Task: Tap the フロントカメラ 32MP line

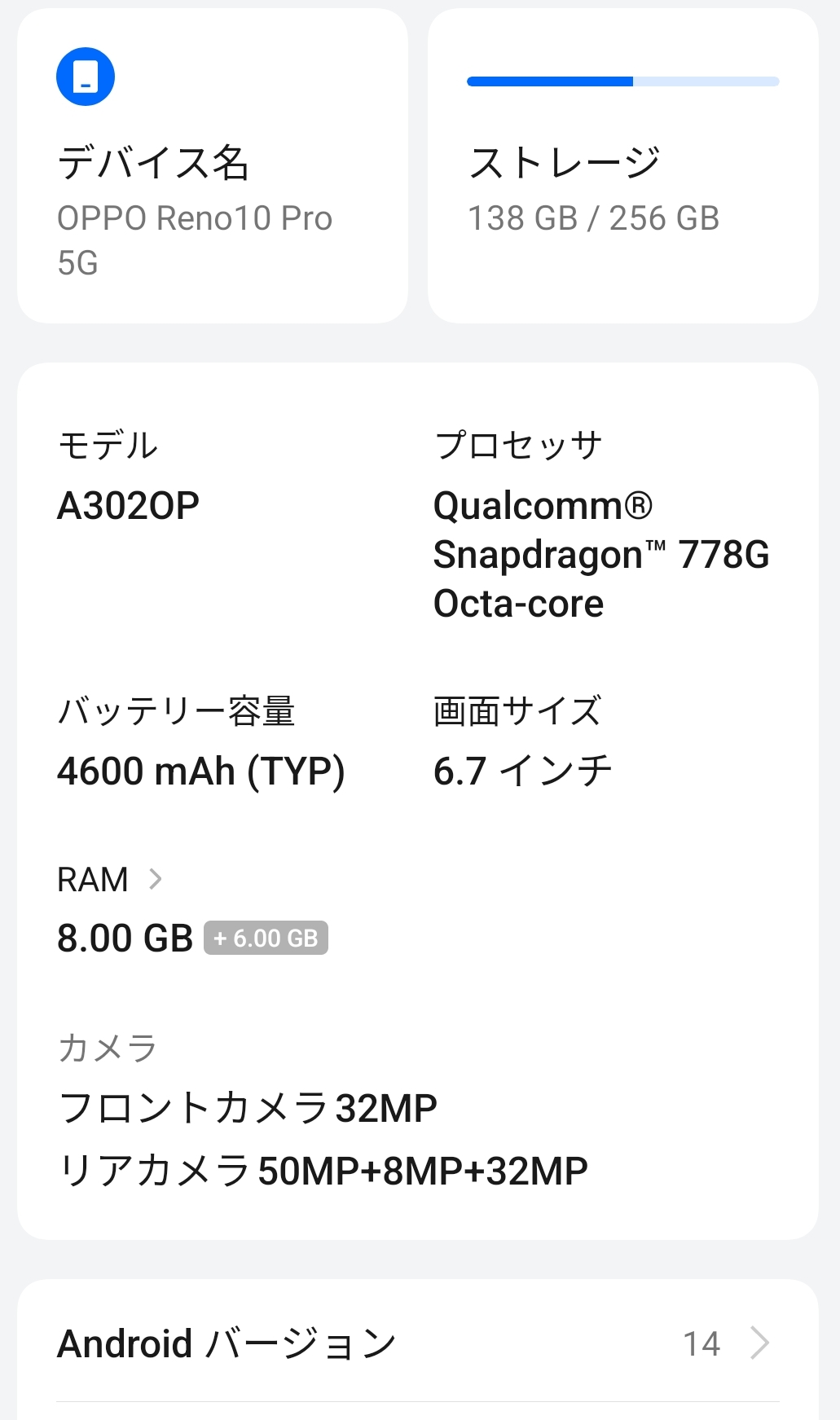Action: click(248, 1109)
